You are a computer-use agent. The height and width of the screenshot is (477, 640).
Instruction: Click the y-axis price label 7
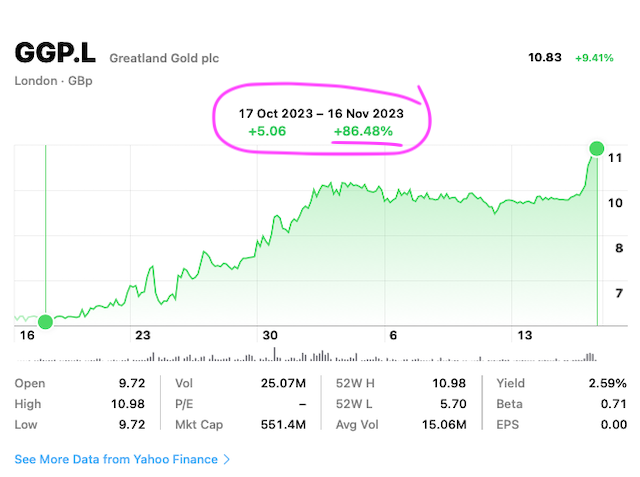click(619, 293)
